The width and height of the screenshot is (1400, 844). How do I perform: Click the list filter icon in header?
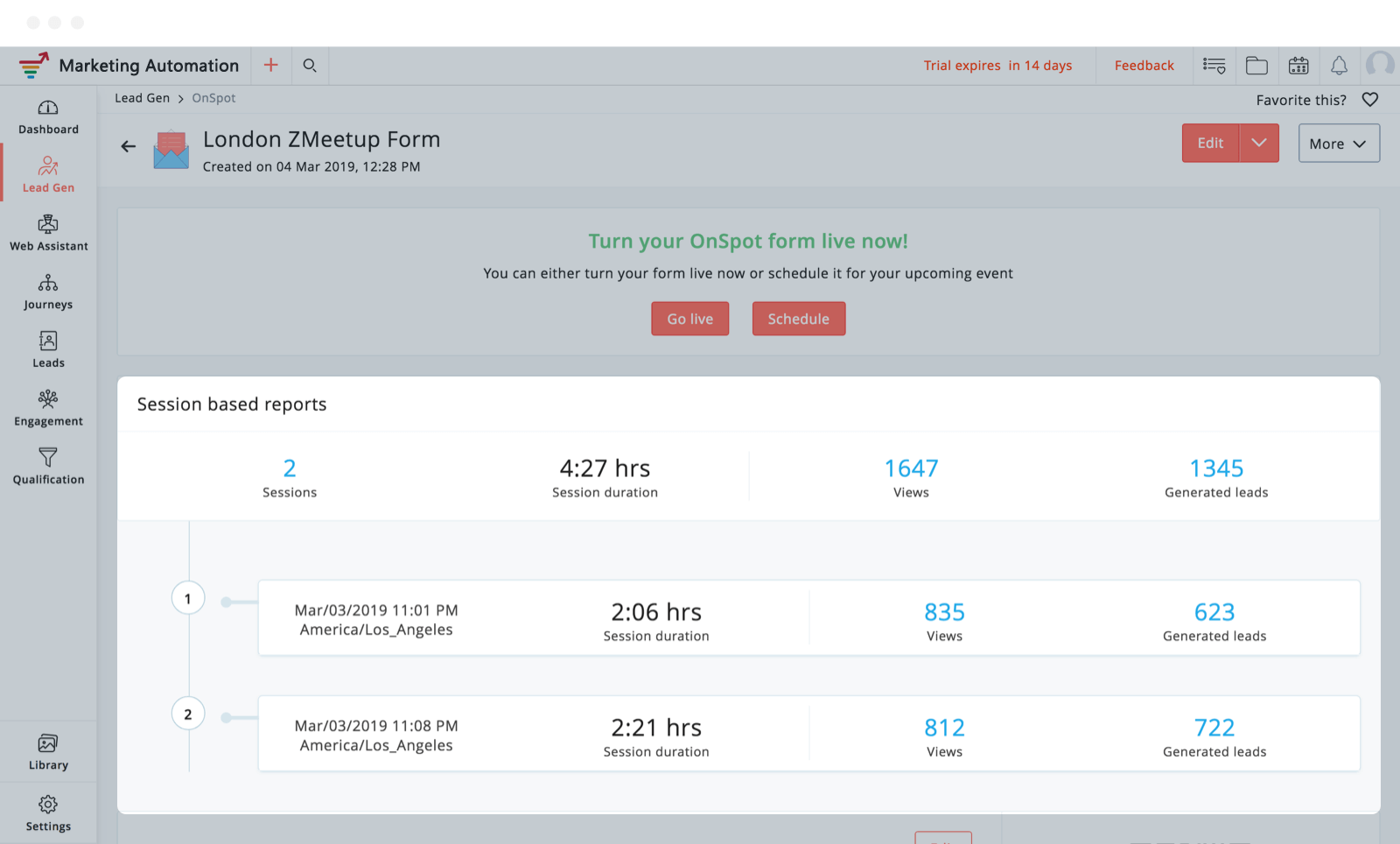[x=1214, y=66]
